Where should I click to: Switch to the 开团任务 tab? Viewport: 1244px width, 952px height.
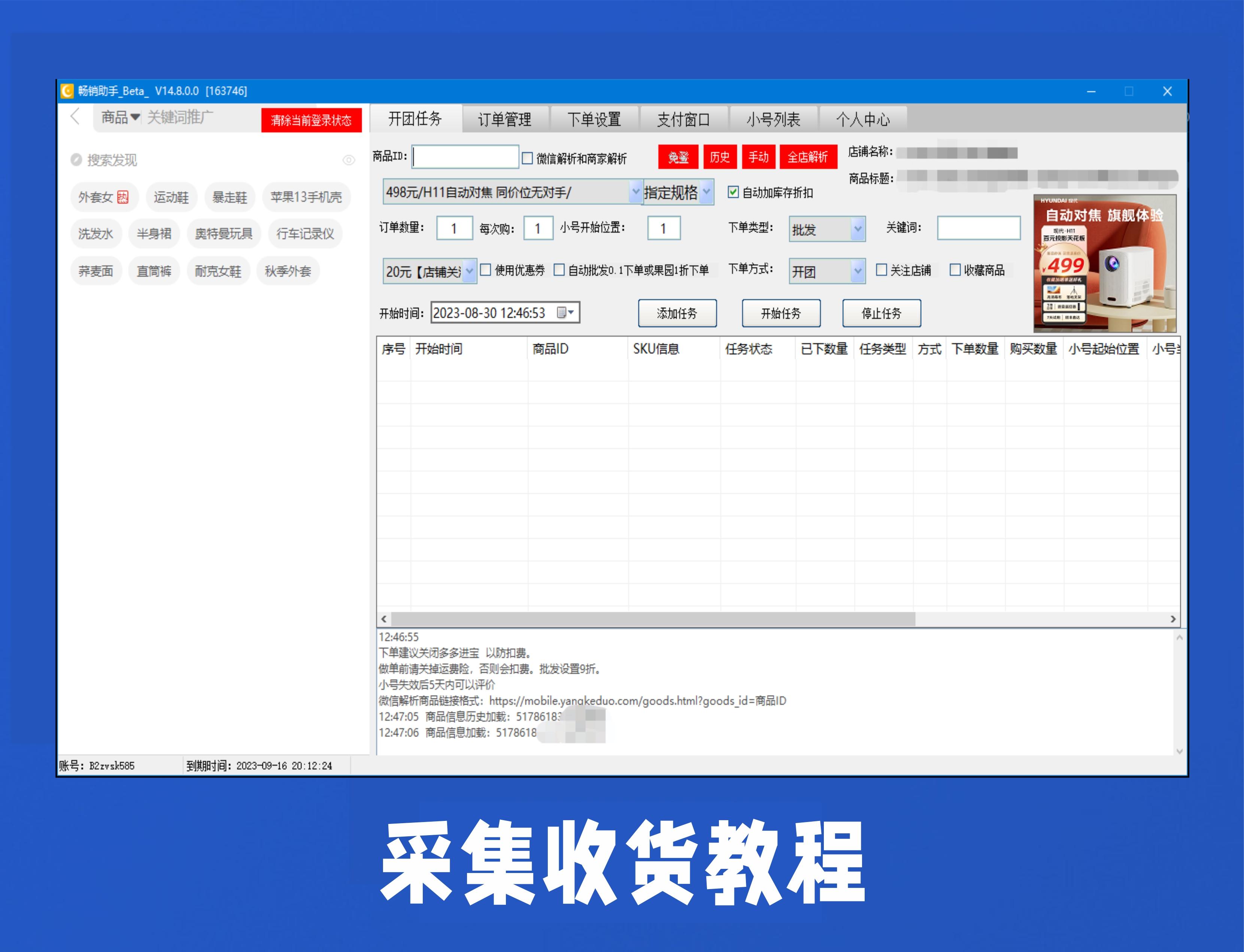click(x=415, y=118)
